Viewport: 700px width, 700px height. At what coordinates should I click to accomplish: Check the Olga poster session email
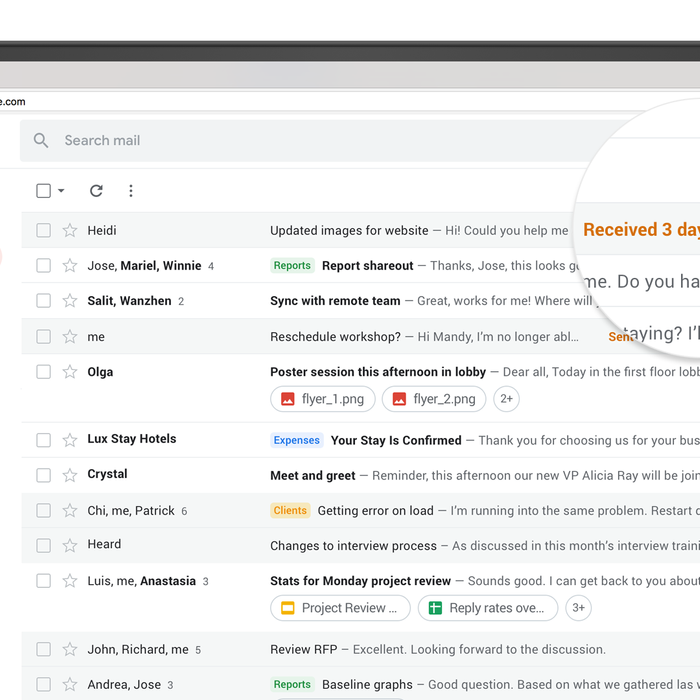[43, 372]
